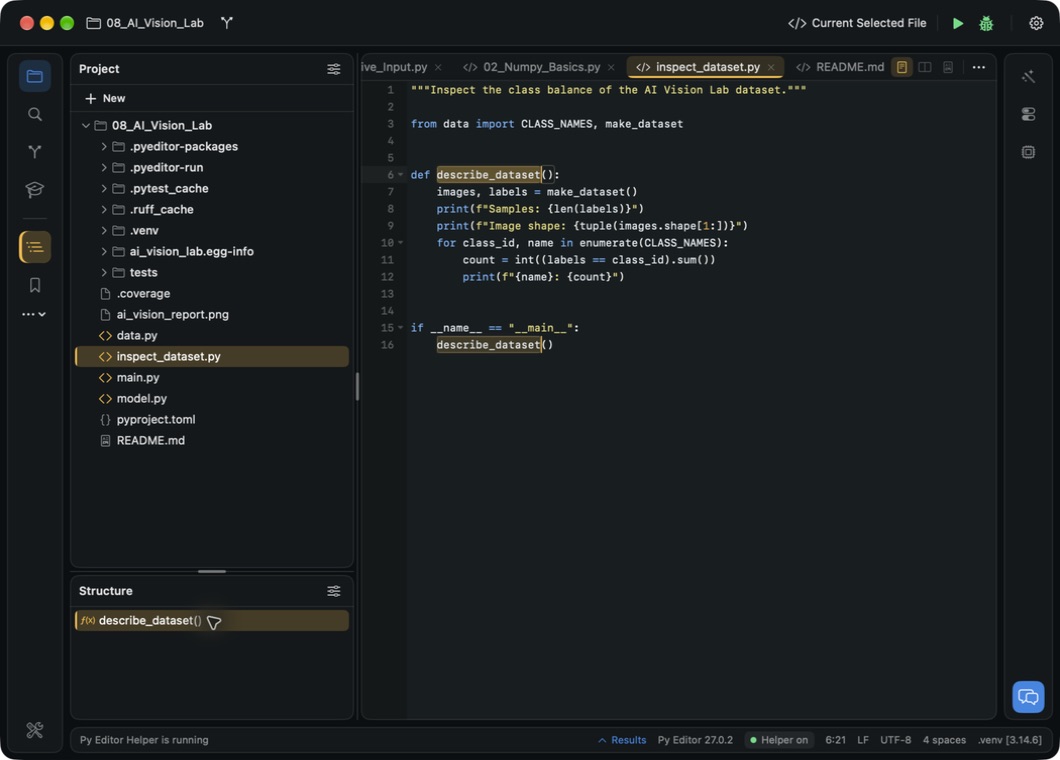1060x760 pixels.
Task: Open the Learn graduation cap icon
Action: pyautogui.click(x=34, y=189)
